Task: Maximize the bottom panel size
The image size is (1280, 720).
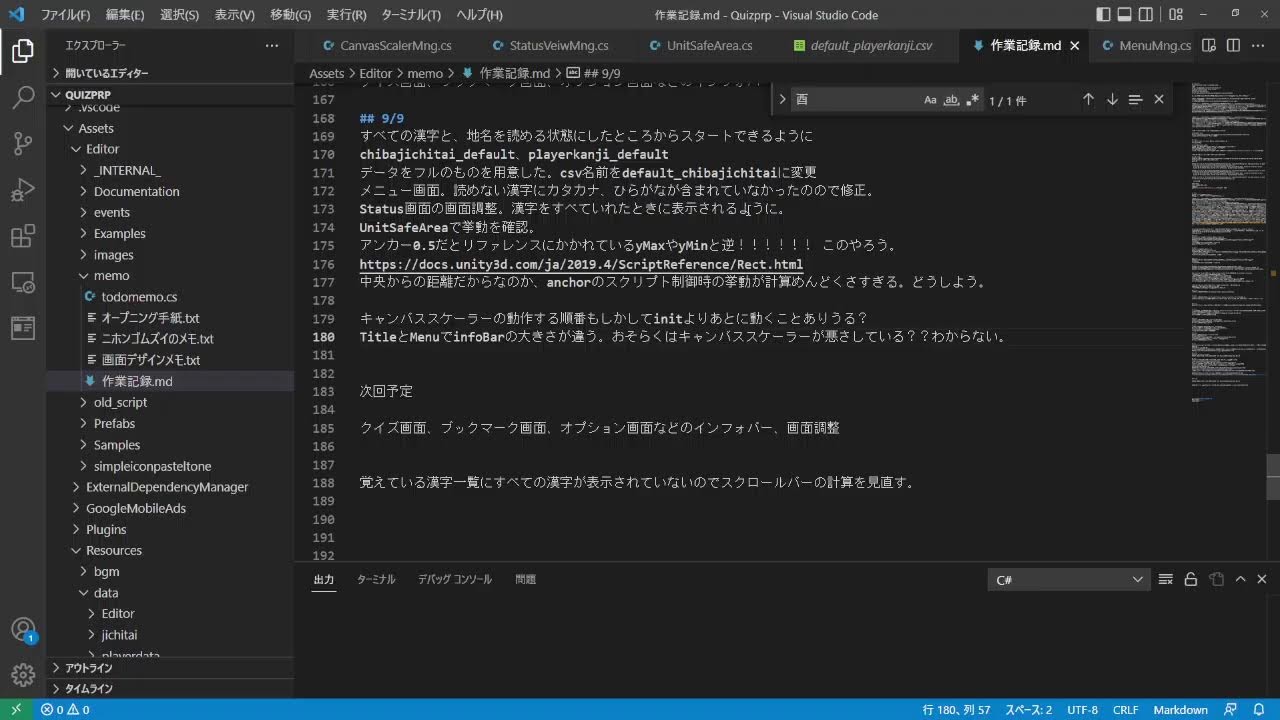Action: pos(1240,580)
